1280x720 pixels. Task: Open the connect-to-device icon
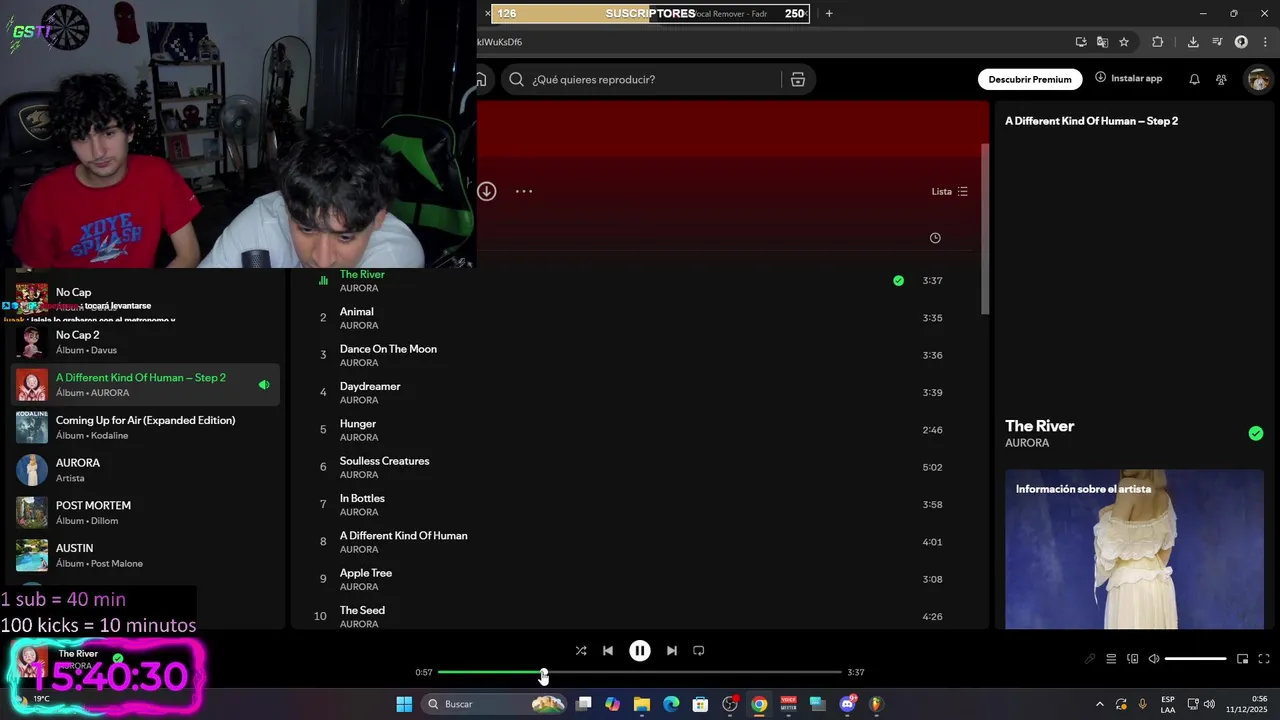tap(1133, 659)
